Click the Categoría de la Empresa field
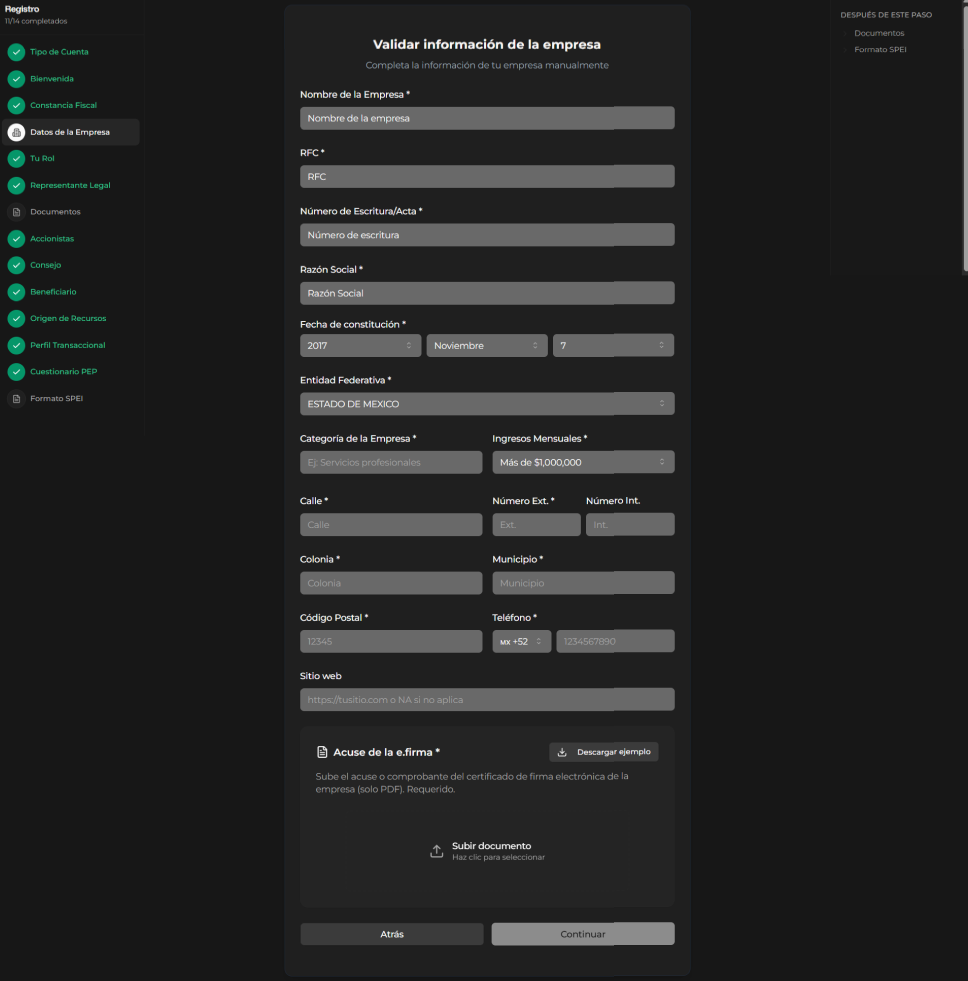 coord(391,462)
